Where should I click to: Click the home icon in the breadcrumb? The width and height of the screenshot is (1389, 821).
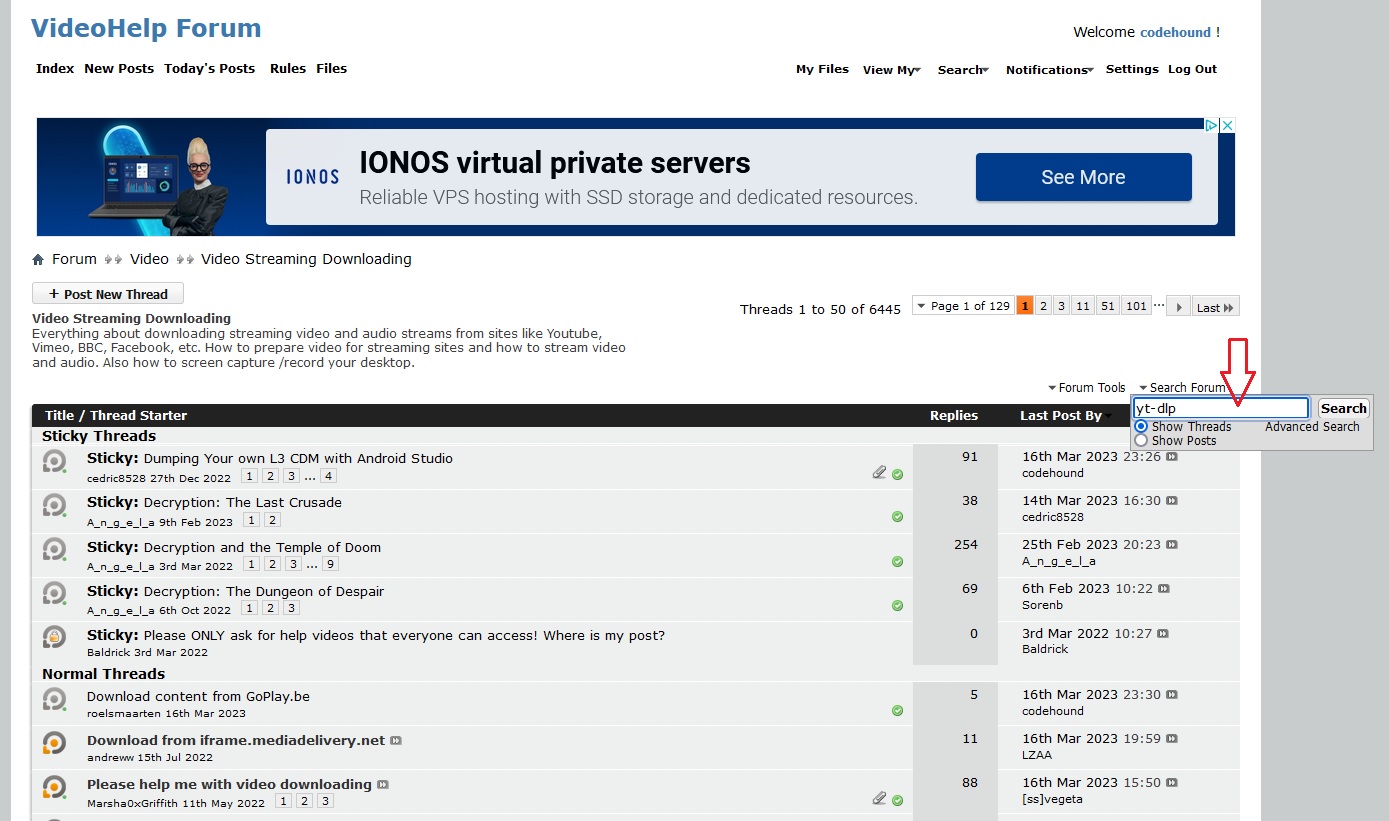38,260
